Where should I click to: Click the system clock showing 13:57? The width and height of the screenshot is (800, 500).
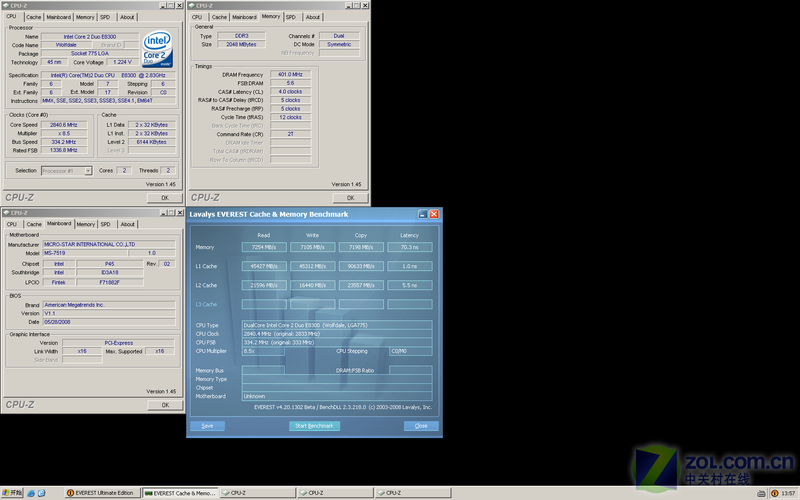788,493
